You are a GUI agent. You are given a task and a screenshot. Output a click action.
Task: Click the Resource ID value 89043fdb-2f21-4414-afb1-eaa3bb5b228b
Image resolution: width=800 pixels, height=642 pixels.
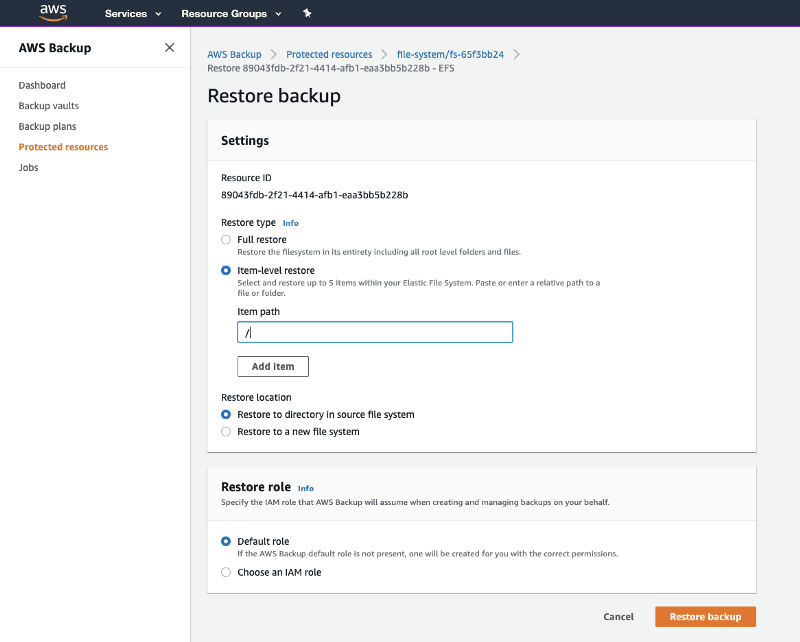(314, 195)
